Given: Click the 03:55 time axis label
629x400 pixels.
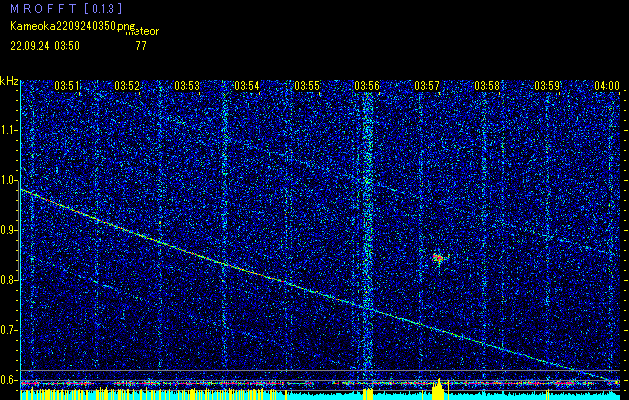Looking at the screenshot, I should point(307,85).
